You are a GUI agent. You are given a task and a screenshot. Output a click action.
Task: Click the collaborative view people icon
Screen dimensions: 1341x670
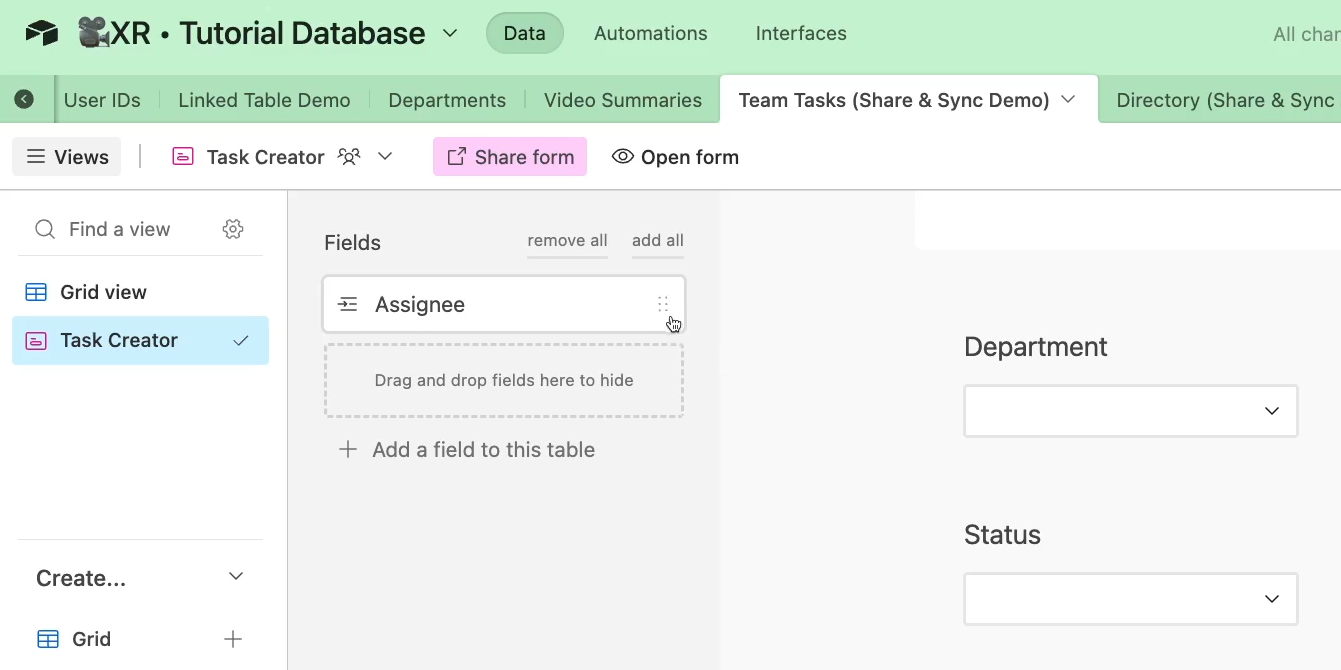[x=349, y=156]
